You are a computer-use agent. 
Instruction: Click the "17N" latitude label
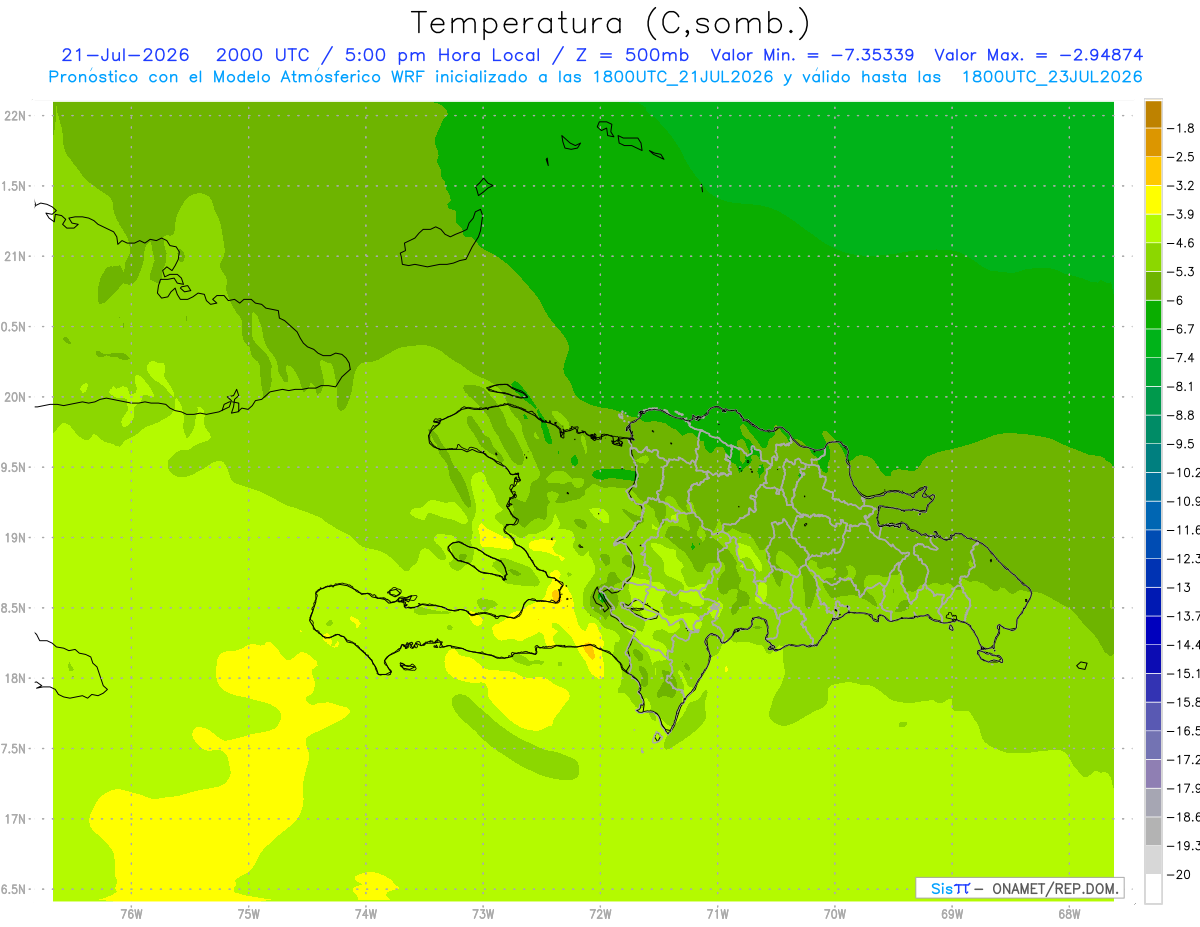pyautogui.click(x=16, y=820)
